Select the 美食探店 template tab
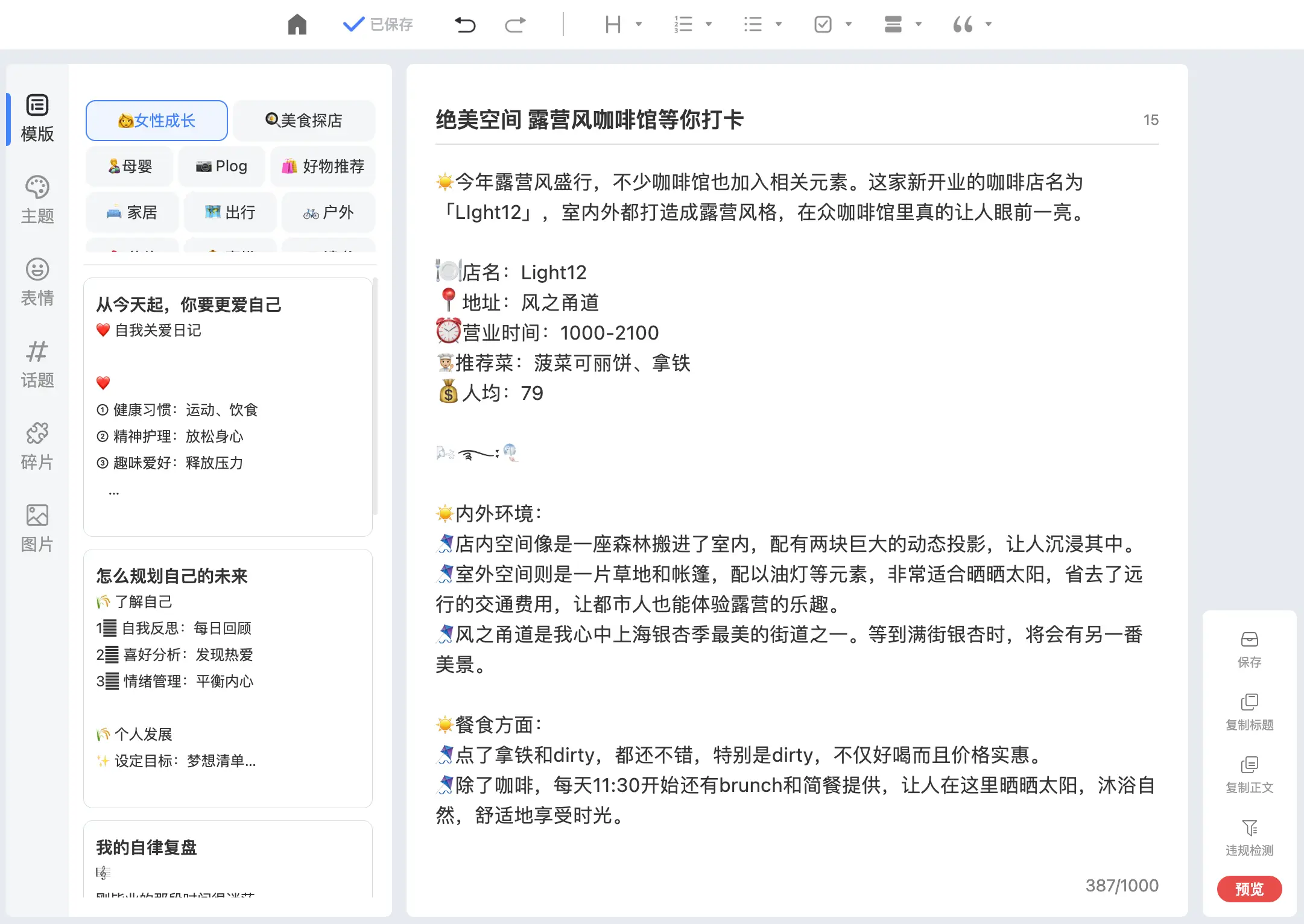This screenshot has height=924, width=1304. tap(303, 120)
